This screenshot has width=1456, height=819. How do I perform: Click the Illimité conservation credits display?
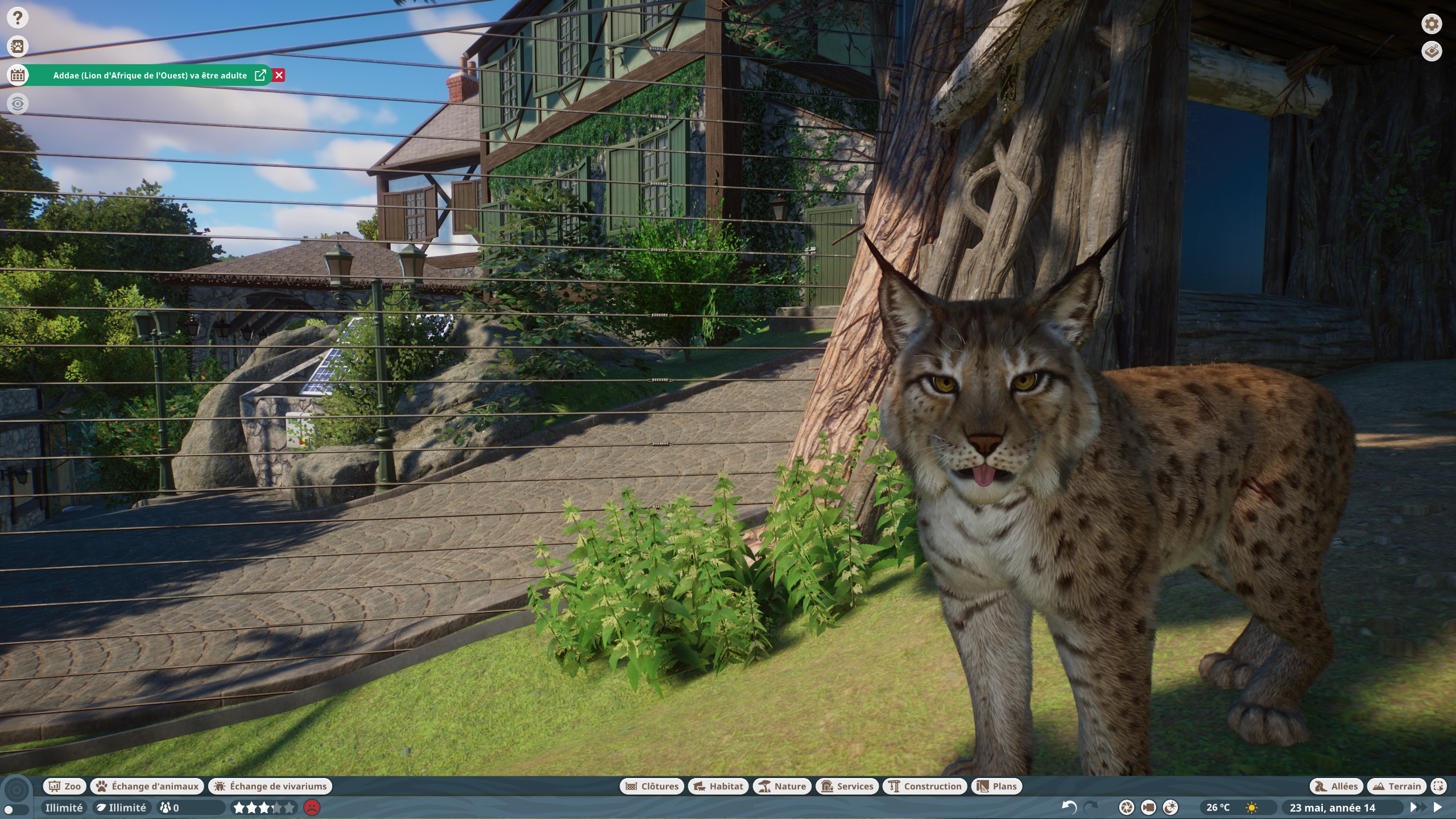pyautogui.click(x=122, y=807)
